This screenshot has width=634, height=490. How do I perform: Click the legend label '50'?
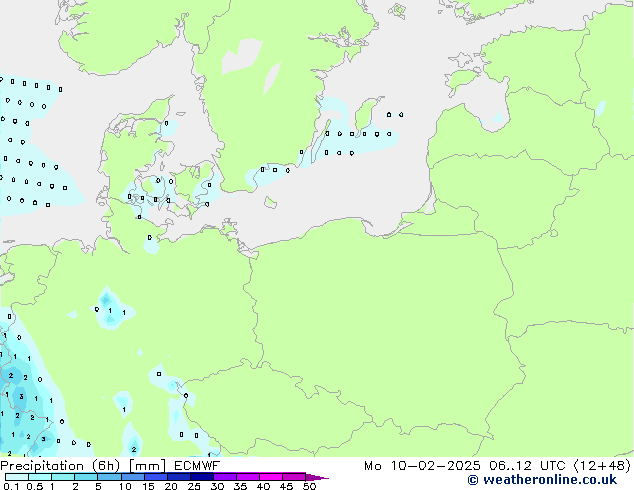coord(310,486)
